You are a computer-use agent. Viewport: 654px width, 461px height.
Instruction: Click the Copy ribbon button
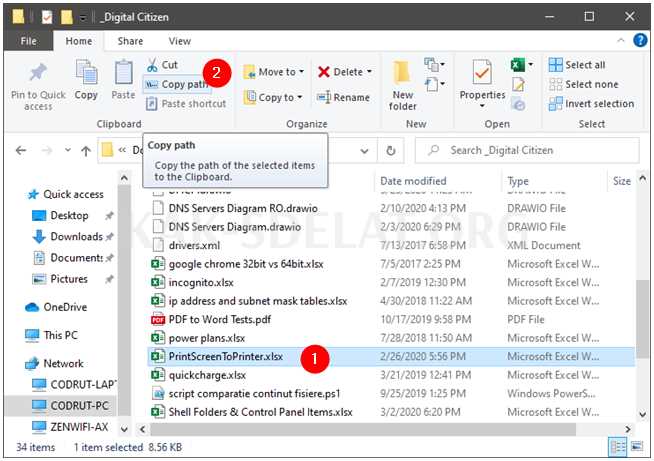coord(86,80)
